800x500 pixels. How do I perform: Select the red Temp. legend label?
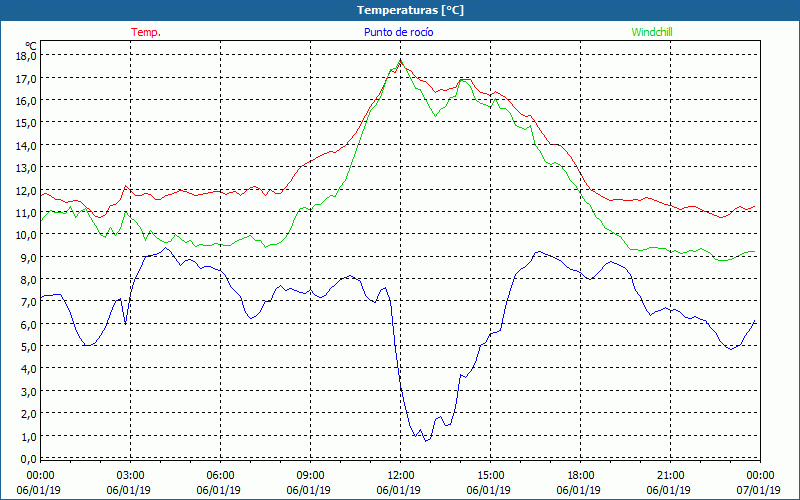(146, 32)
